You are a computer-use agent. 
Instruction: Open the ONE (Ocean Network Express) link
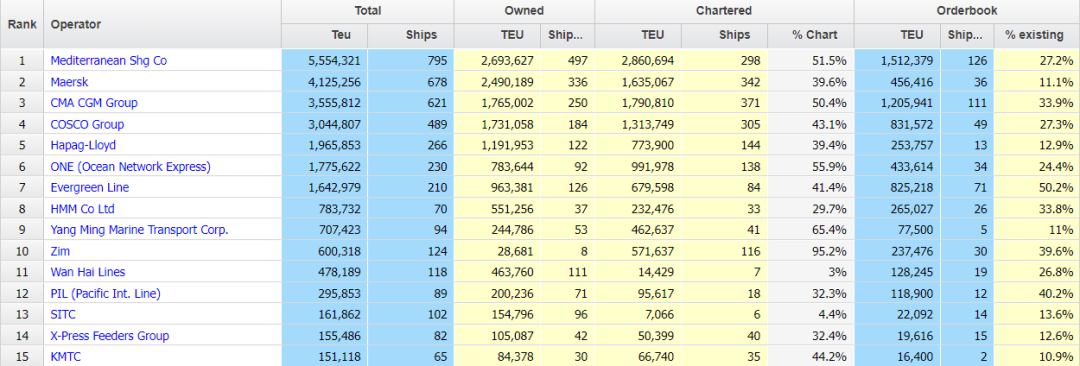click(130, 167)
